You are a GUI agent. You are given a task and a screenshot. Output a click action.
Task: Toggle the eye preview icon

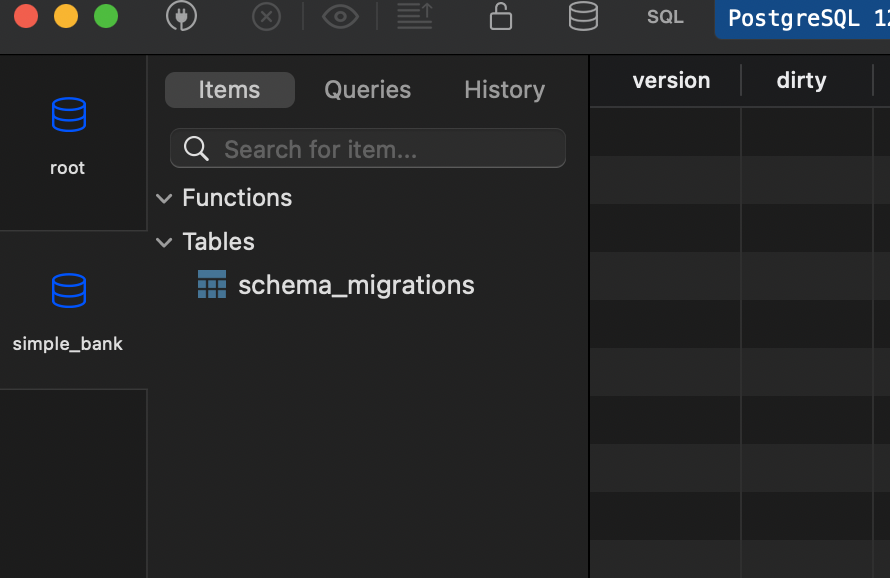point(340,17)
